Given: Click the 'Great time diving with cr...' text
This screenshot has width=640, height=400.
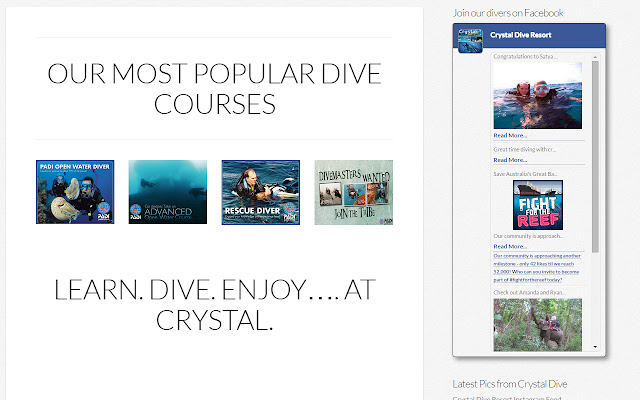Looking at the screenshot, I should [x=524, y=149].
